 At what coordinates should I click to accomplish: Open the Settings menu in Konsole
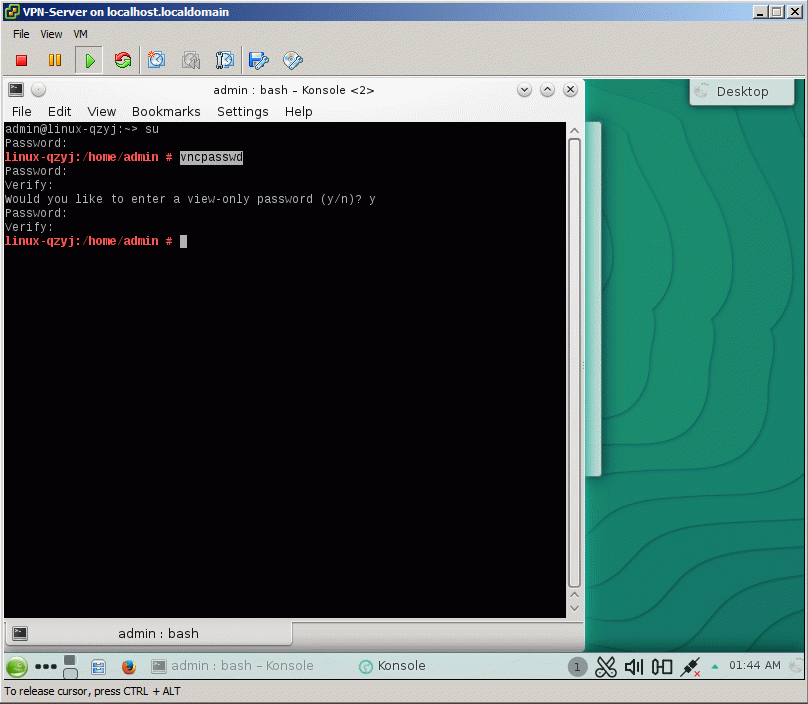243,111
